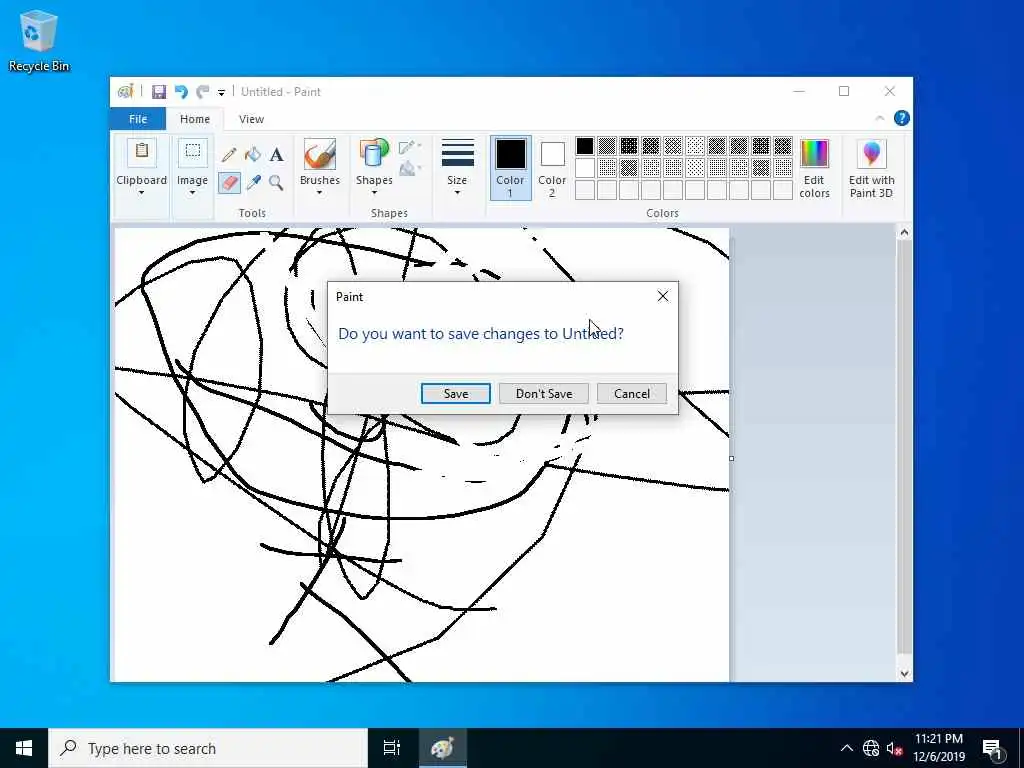Image resolution: width=1024 pixels, height=768 pixels.
Task: Select the Color 1 button
Action: [510, 168]
